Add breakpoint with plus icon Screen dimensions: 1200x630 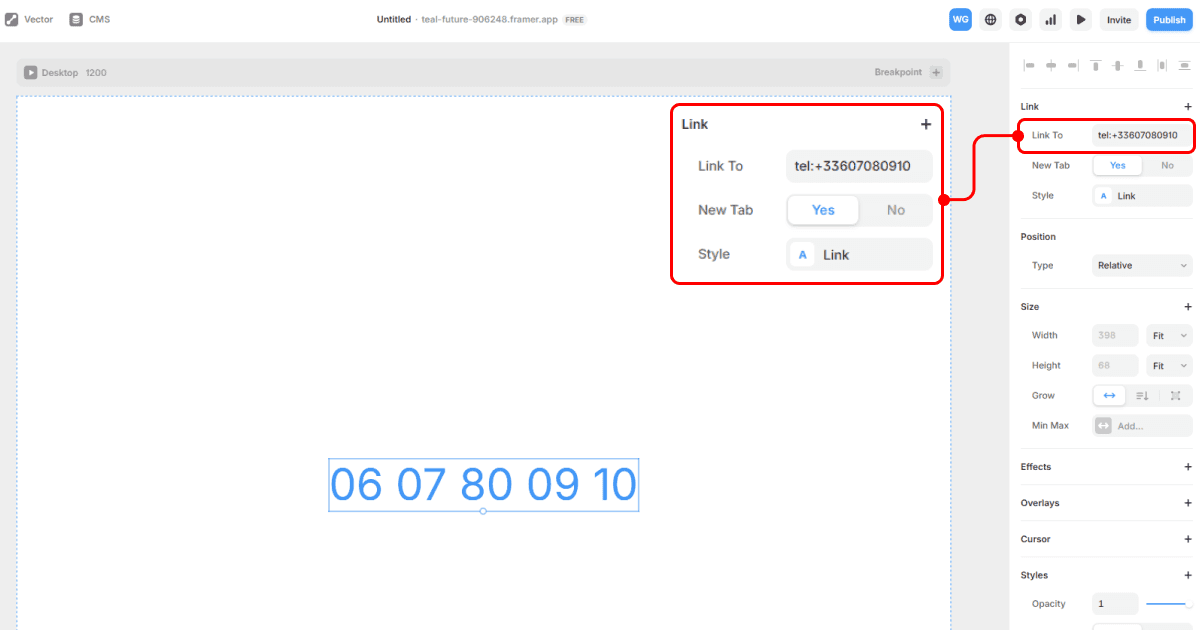point(936,72)
